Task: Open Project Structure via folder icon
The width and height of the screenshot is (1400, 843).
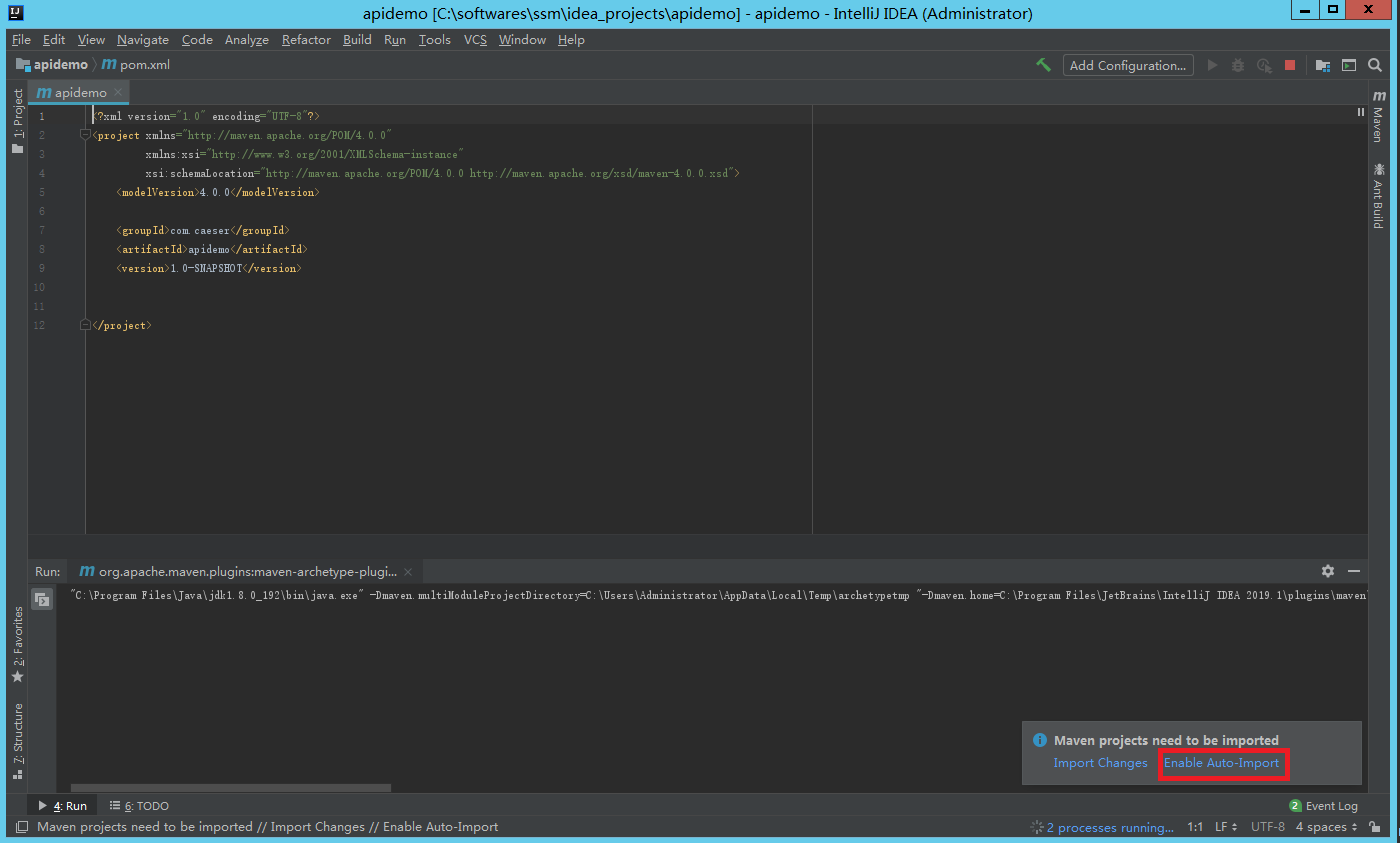Action: point(1322,65)
